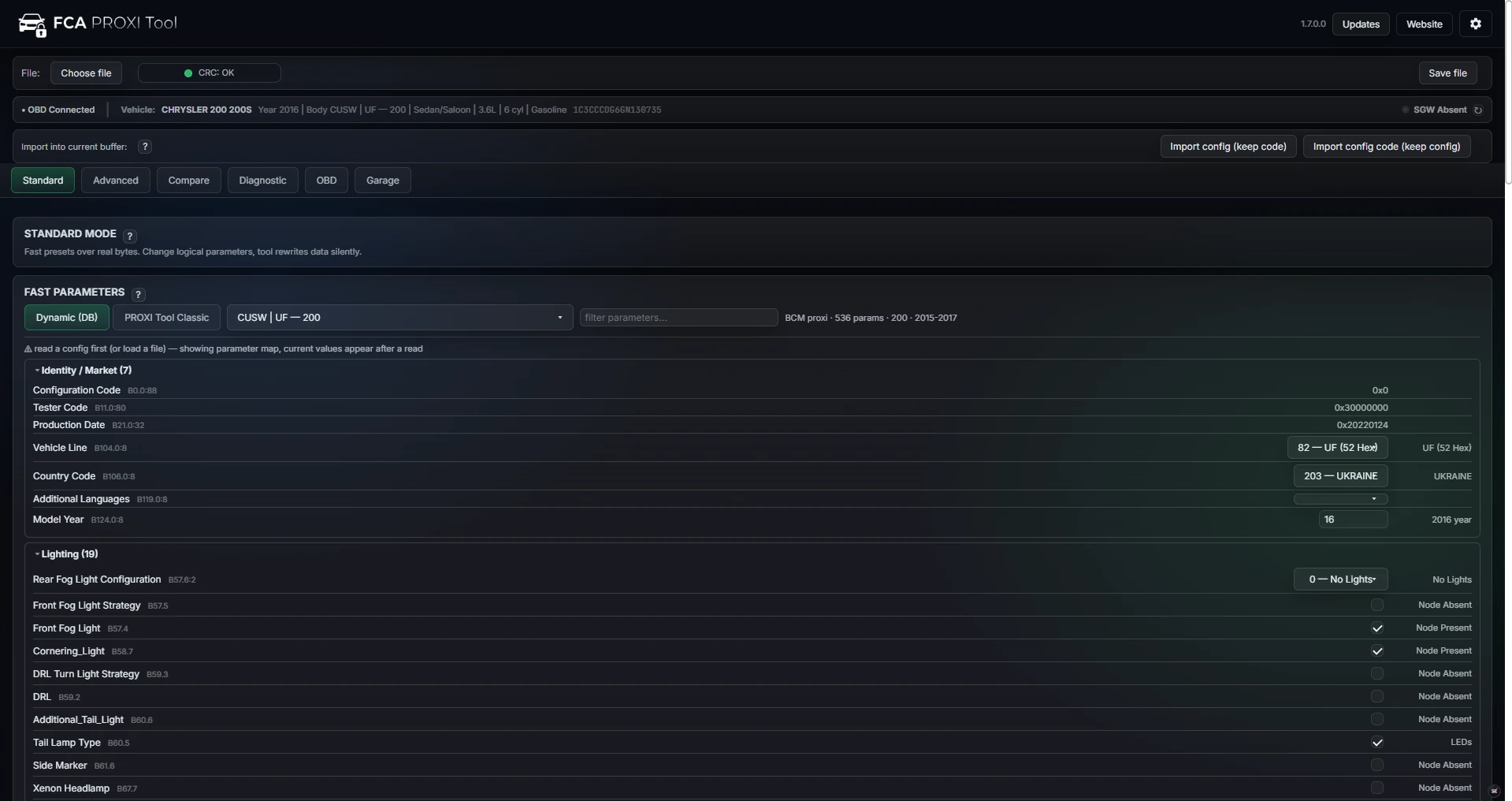Open the Updates button

tap(1361, 24)
